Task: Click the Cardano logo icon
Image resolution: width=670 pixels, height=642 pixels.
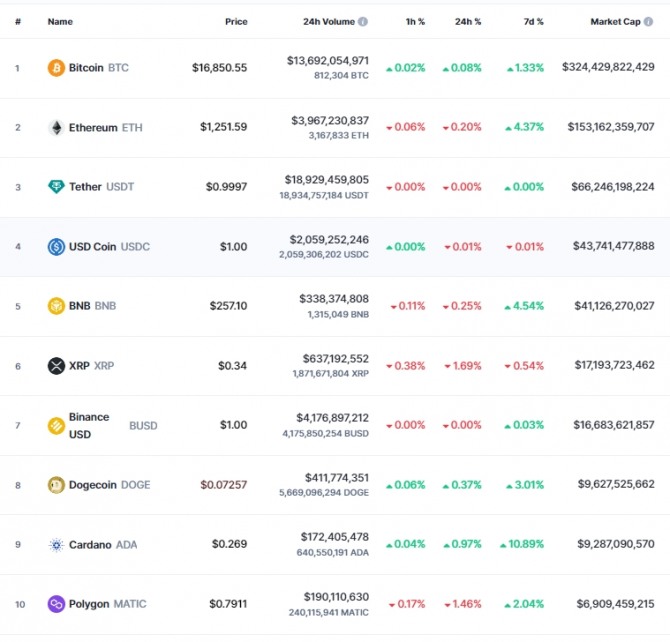Action: [56, 545]
